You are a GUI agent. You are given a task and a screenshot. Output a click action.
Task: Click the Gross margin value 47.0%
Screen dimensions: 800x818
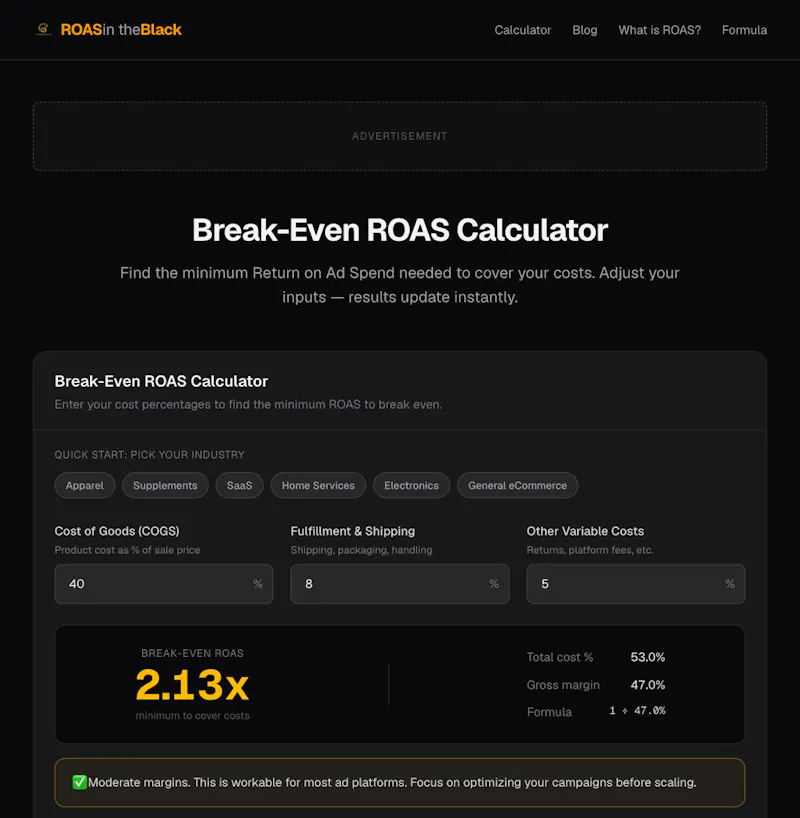point(648,685)
